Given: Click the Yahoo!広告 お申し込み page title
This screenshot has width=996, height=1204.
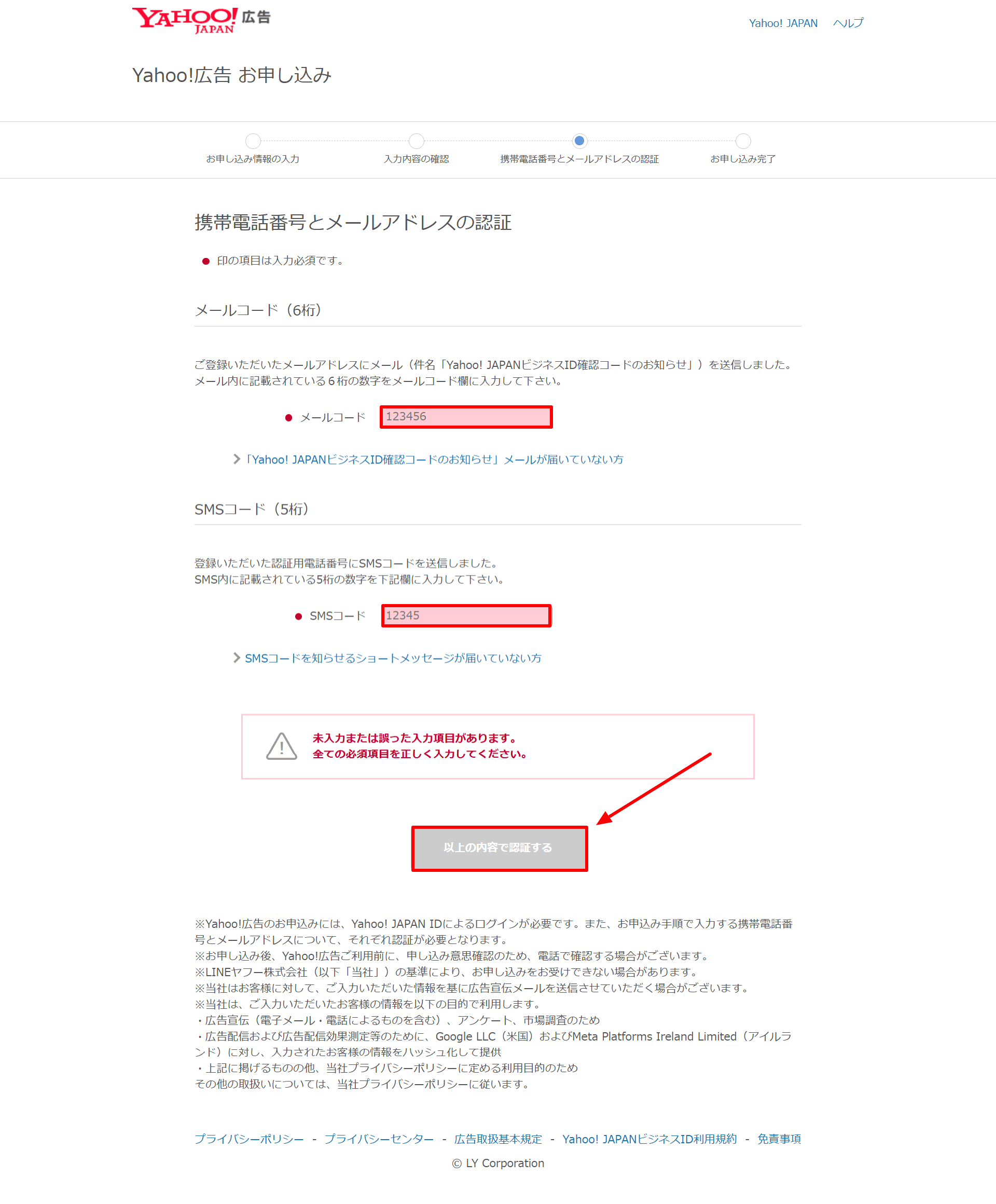Looking at the screenshot, I should click(x=231, y=75).
